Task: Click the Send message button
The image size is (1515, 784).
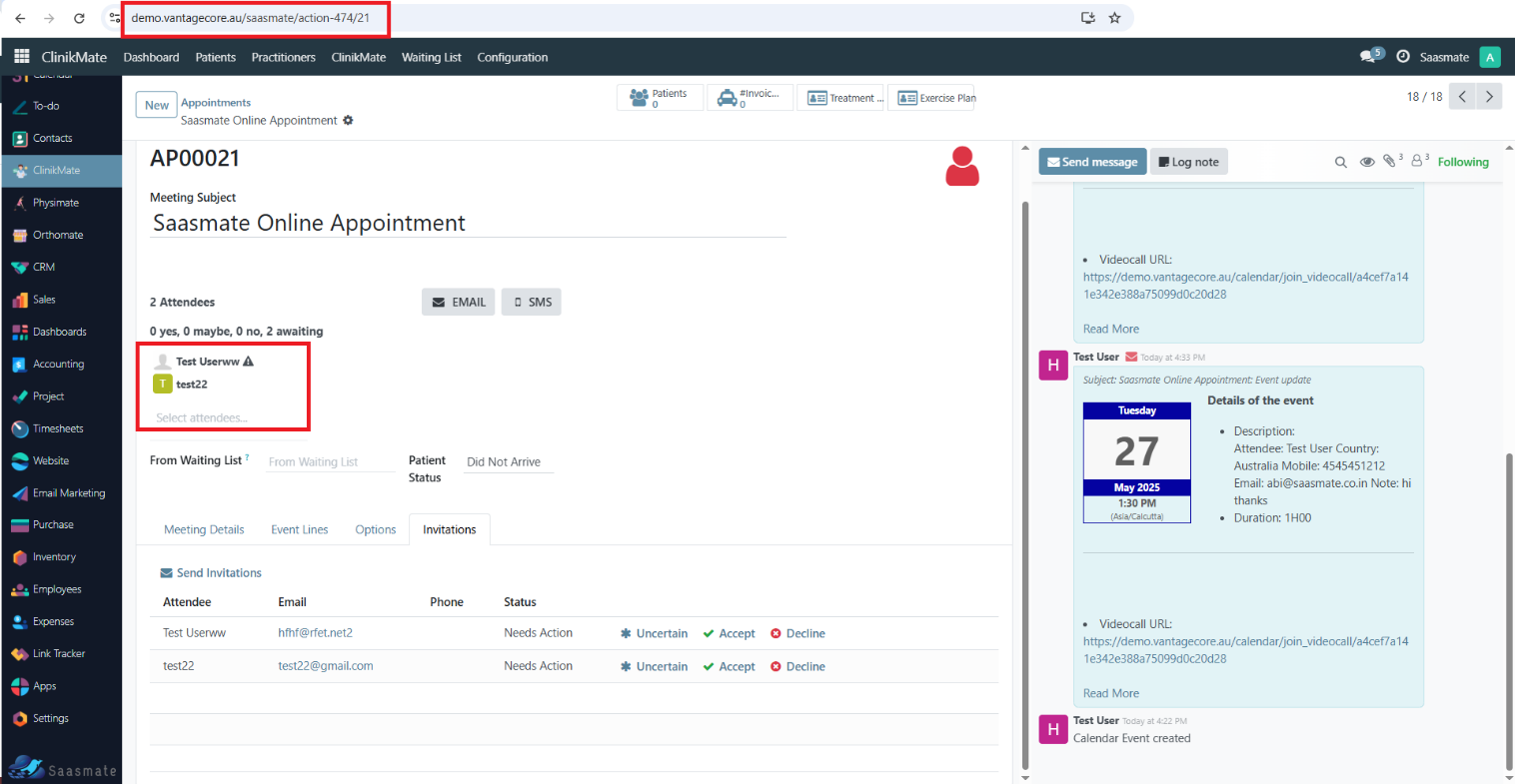Action: pyautogui.click(x=1091, y=162)
